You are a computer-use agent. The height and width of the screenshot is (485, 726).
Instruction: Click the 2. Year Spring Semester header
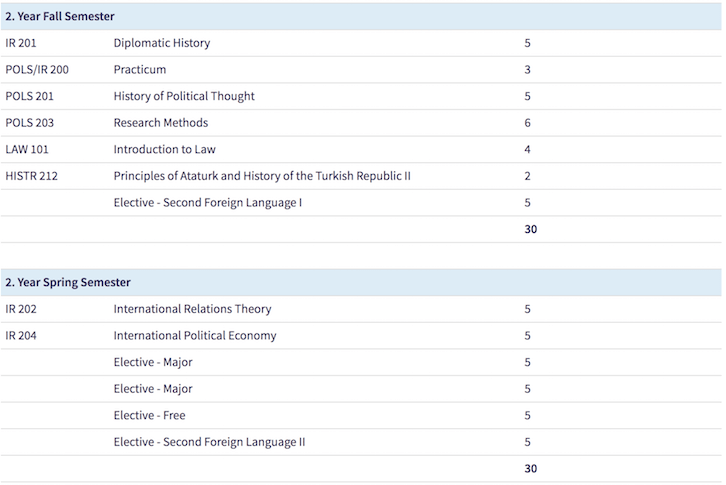point(68,283)
